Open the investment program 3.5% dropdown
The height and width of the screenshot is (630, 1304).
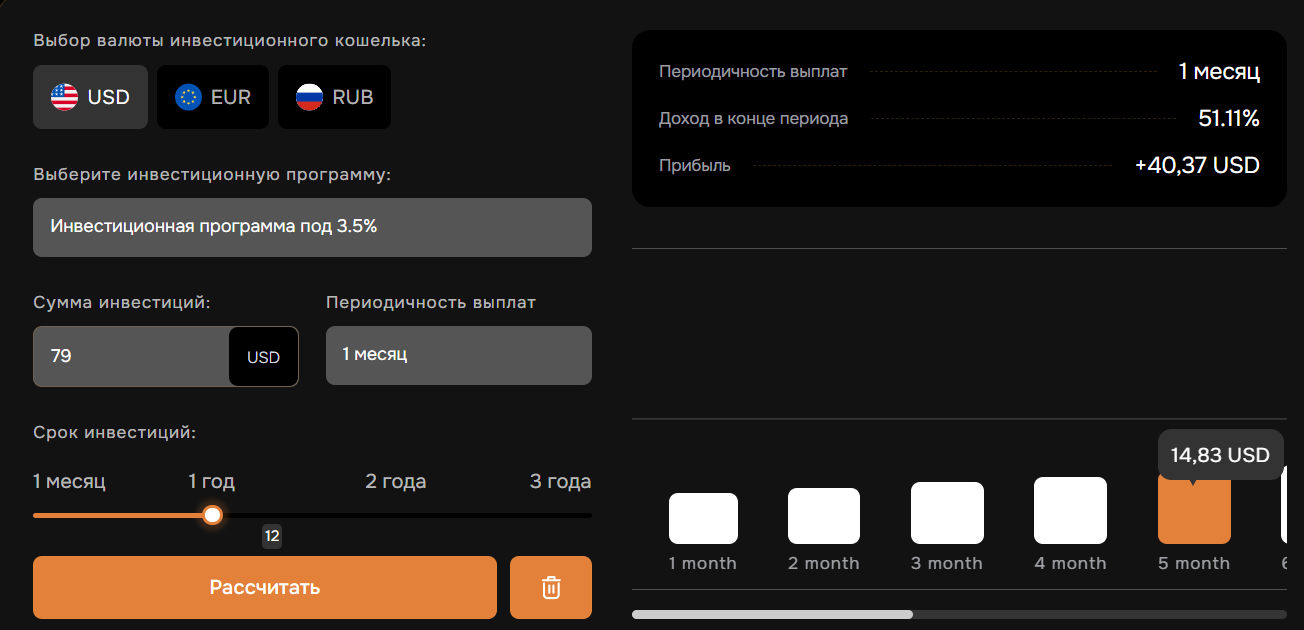click(312, 227)
